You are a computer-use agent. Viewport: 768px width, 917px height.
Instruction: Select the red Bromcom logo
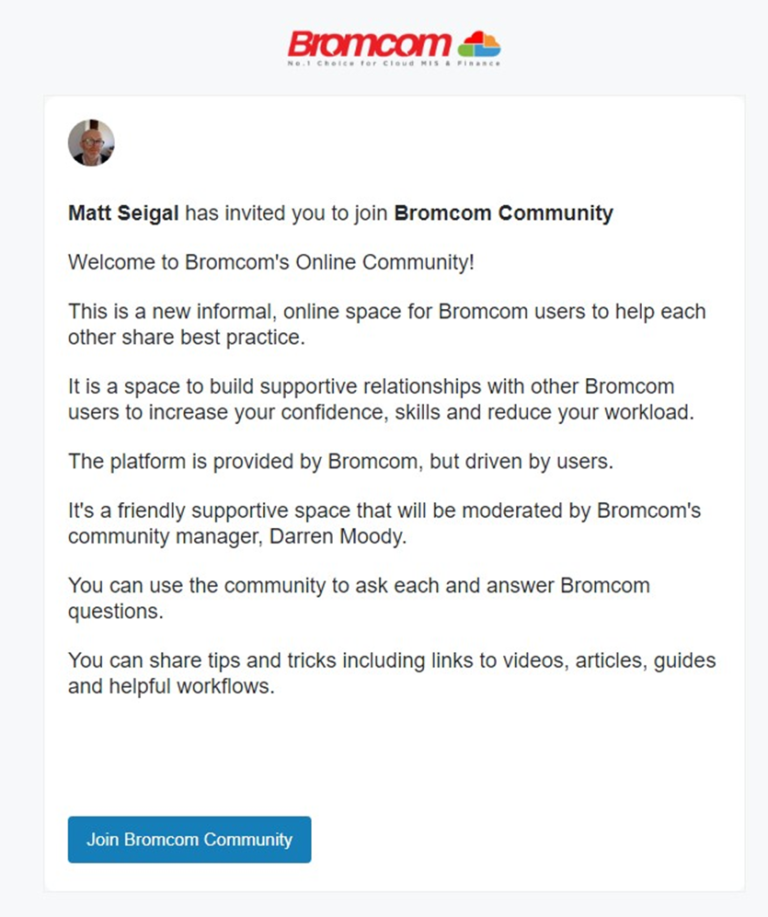click(x=370, y=42)
